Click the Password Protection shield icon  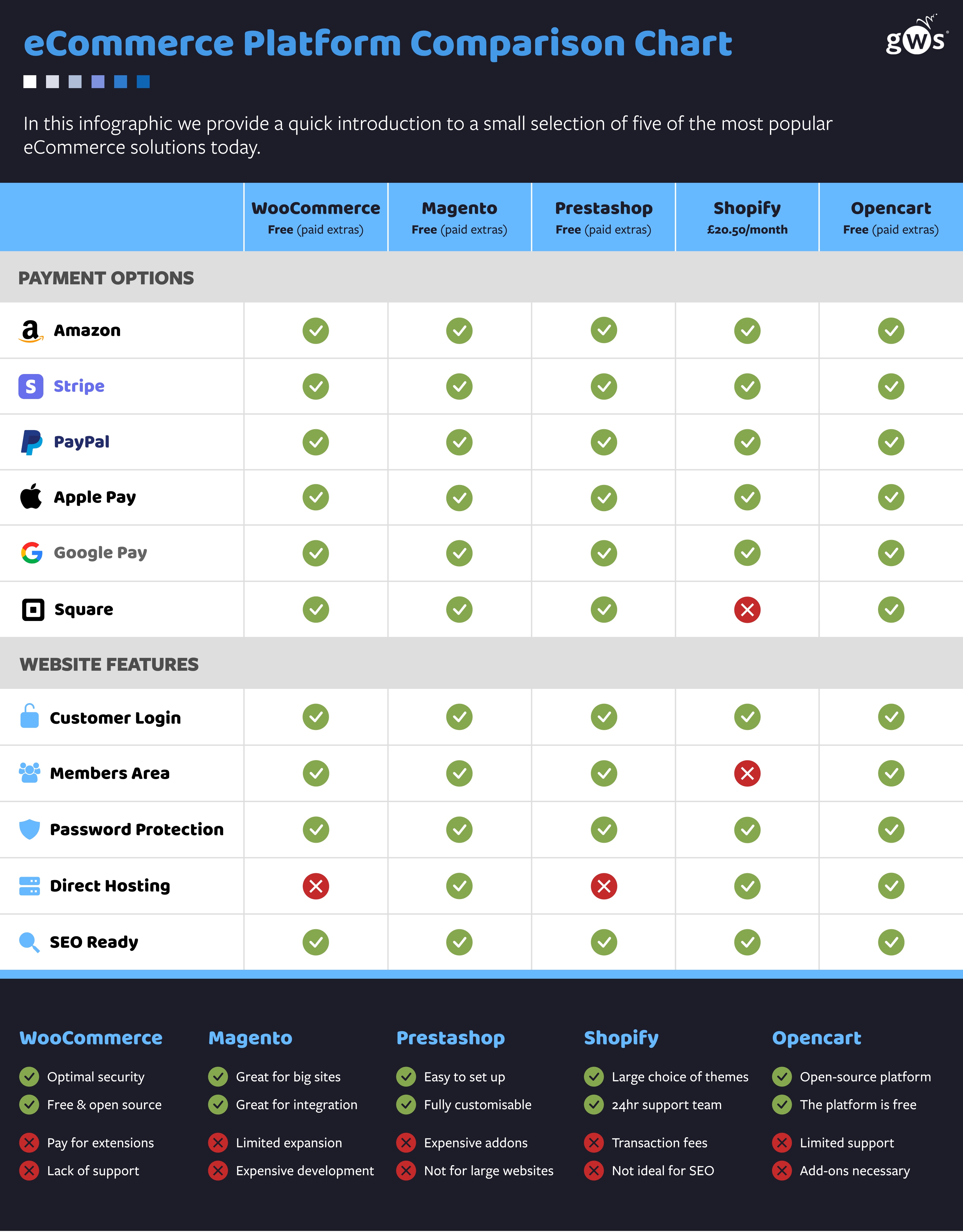pyautogui.click(x=29, y=829)
